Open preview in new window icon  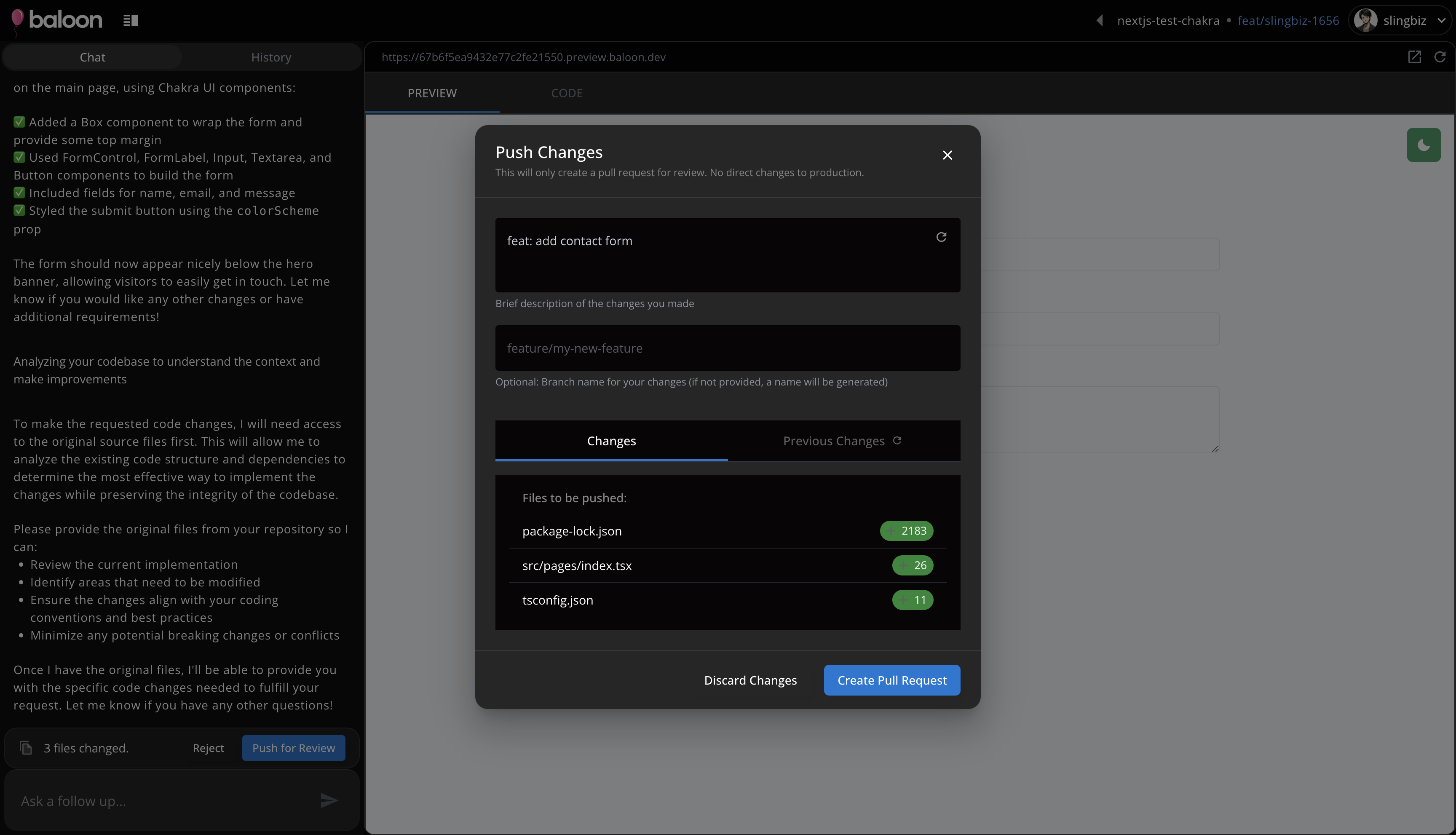1414,57
